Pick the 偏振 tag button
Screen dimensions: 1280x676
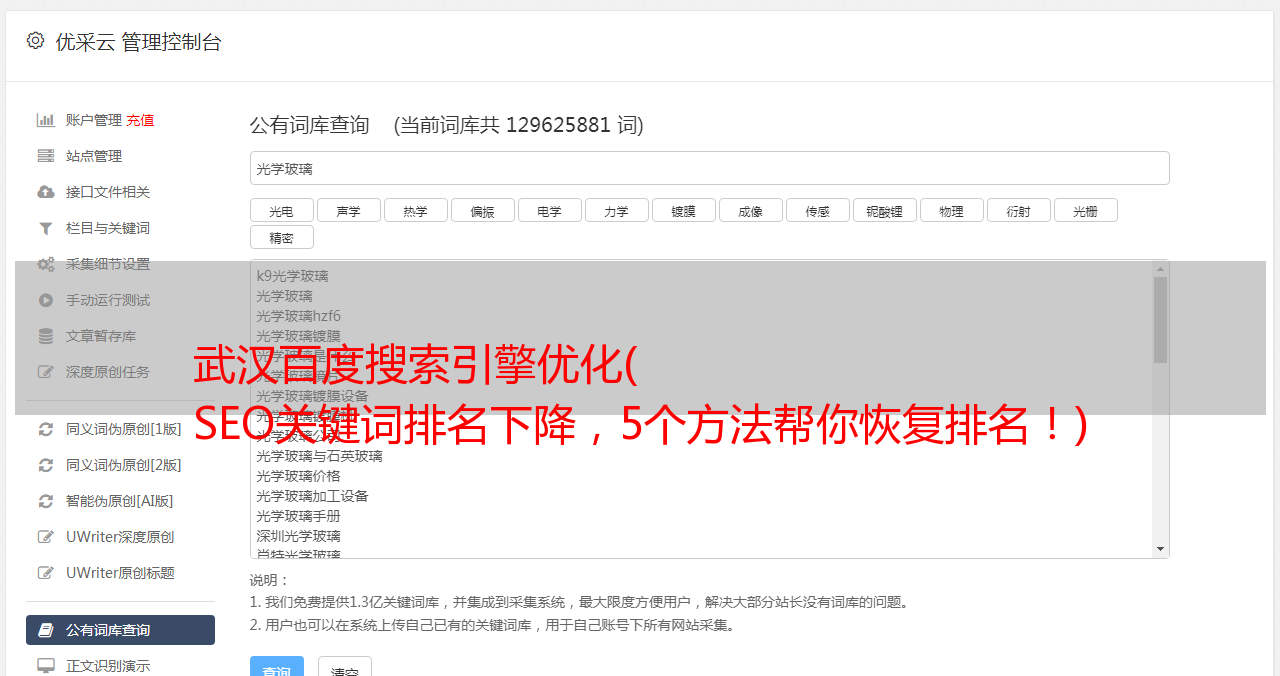pyautogui.click(x=482, y=210)
